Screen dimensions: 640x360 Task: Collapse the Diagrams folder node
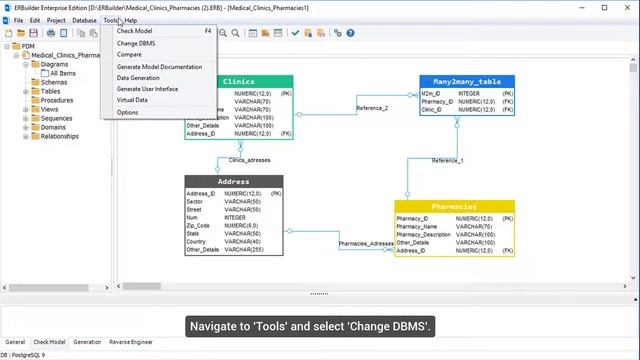(x=26, y=64)
